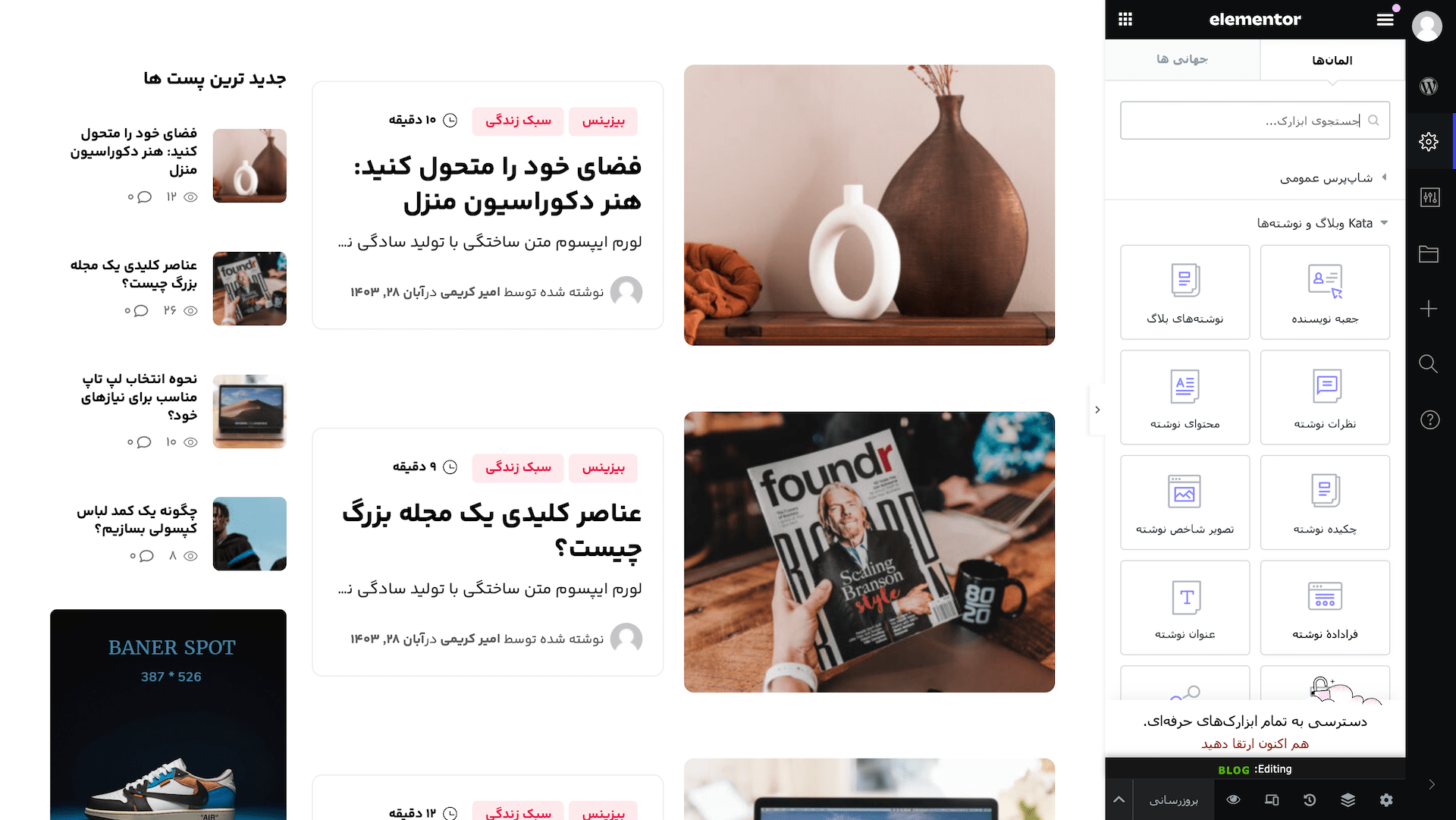Focus the widget search field
1456x820 pixels.
click(x=1255, y=121)
